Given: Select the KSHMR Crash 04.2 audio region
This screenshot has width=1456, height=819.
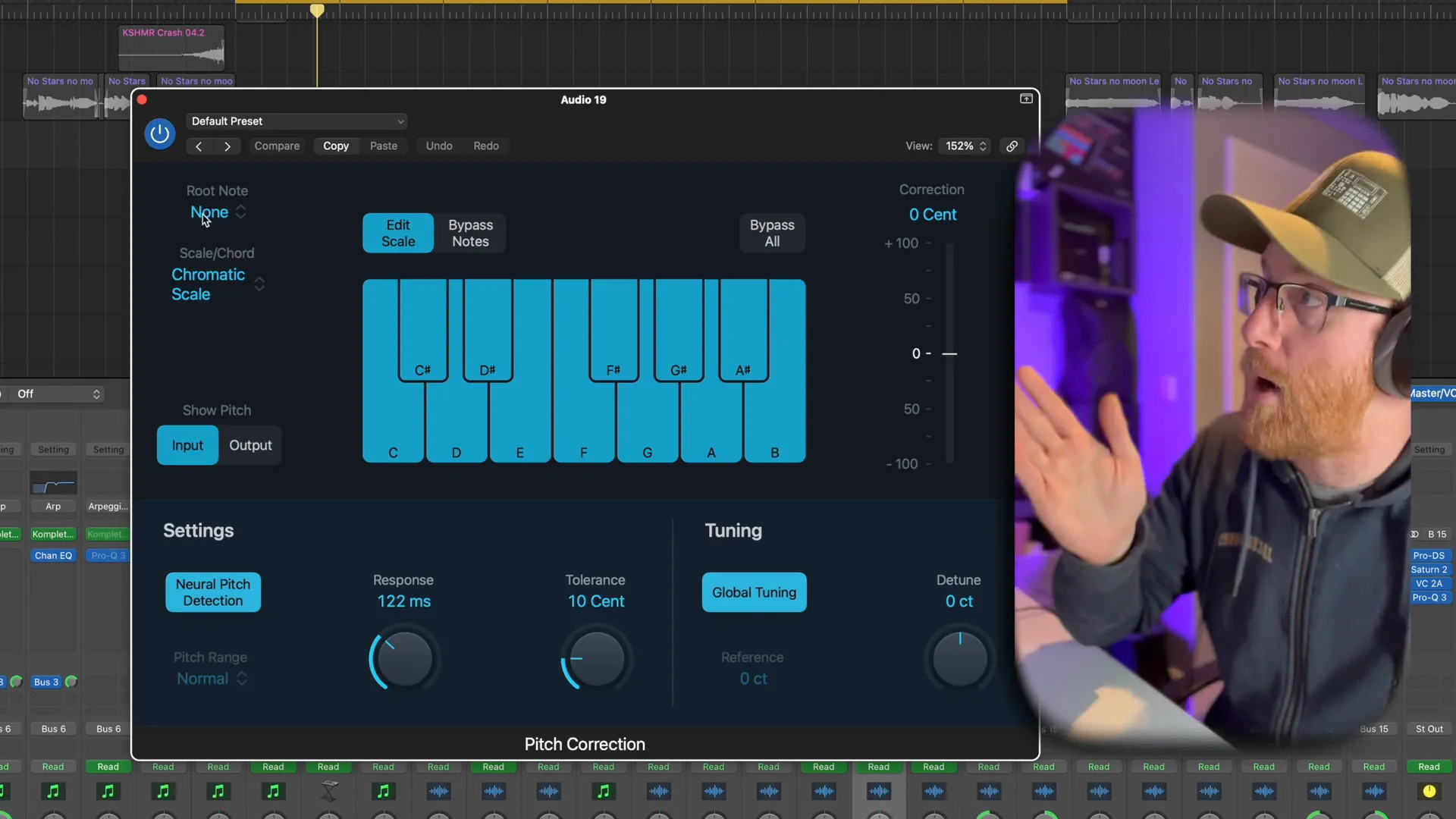Looking at the screenshot, I should 171,47.
